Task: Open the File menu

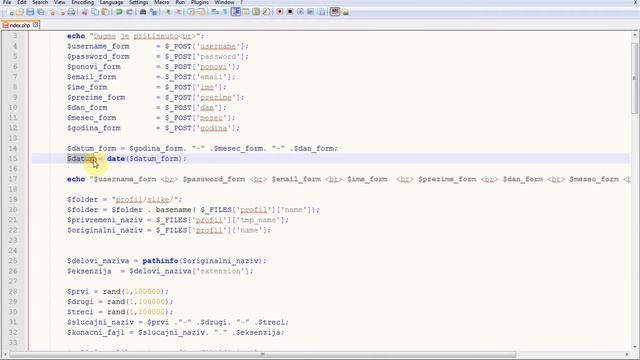Action: coord(7,2)
